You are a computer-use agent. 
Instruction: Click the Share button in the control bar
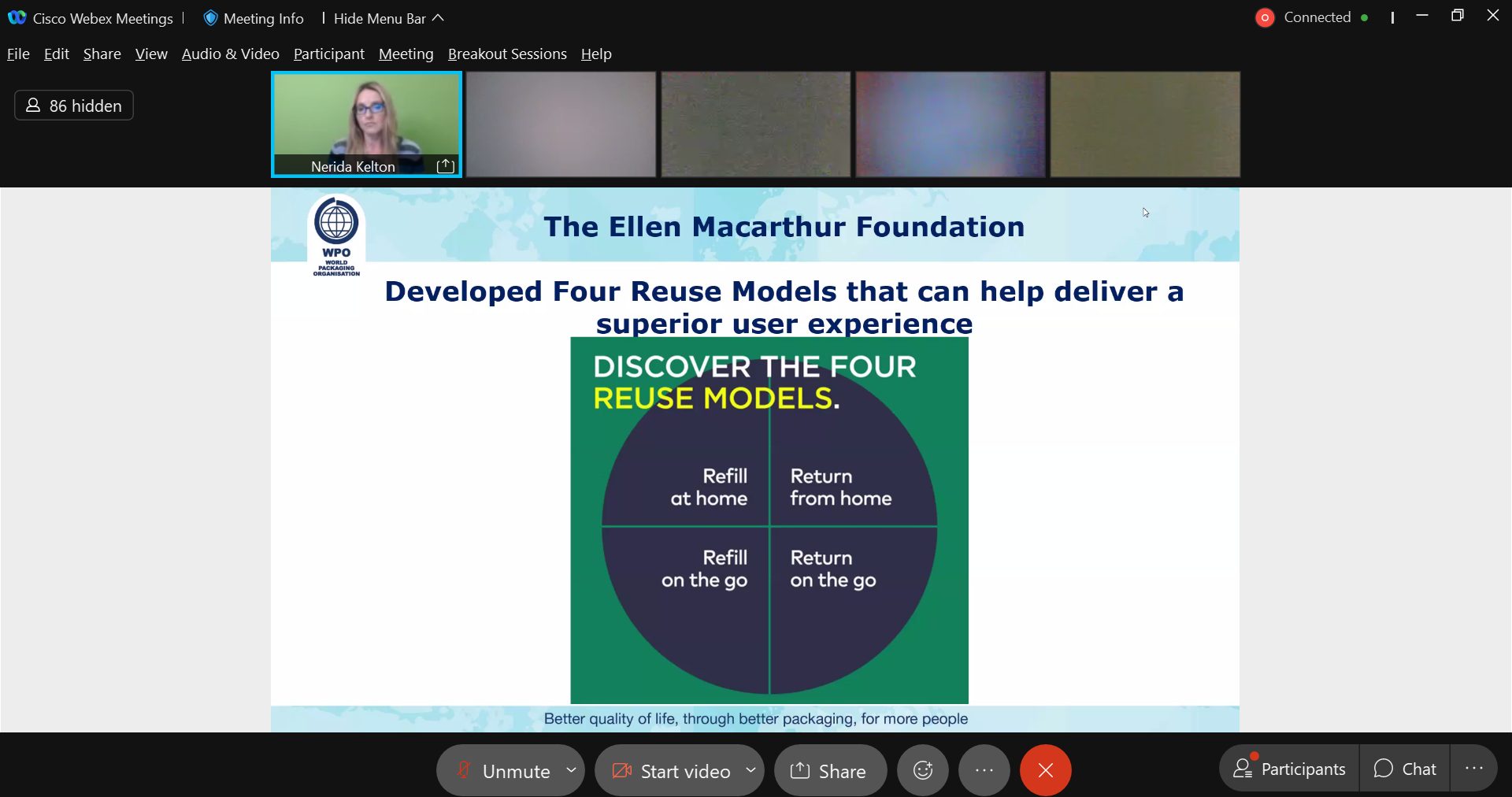point(829,770)
